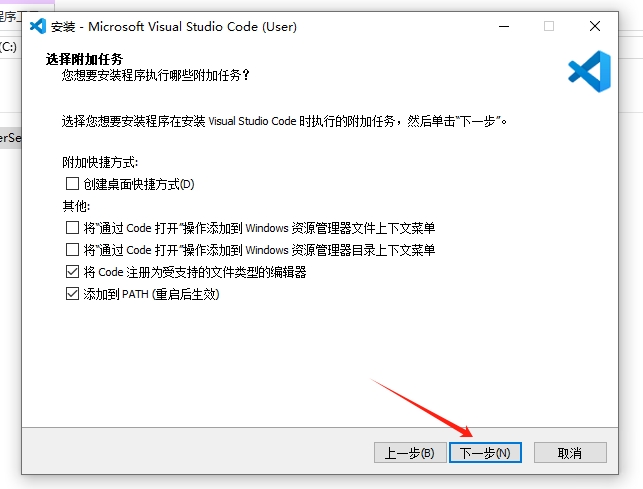Enable create desktop shortcut checkbox
The width and height of the screenshot is (643, 489).
coord(72,184)
